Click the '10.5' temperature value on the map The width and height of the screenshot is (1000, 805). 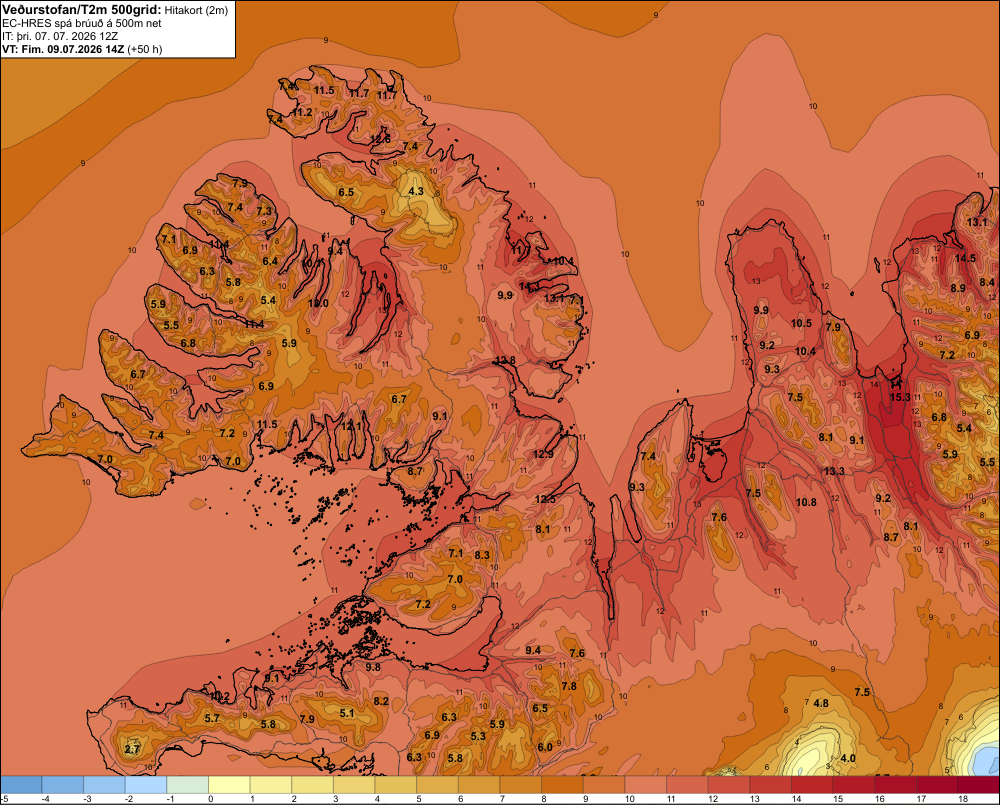[802, 323]
